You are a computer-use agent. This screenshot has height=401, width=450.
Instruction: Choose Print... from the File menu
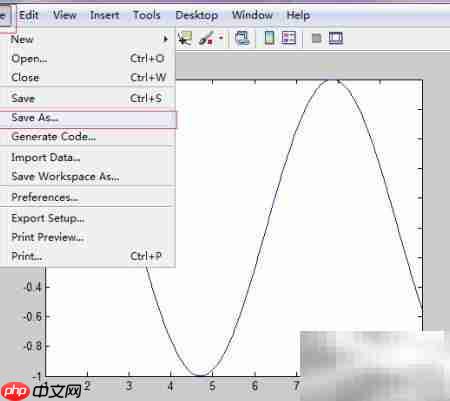[88, 256]
